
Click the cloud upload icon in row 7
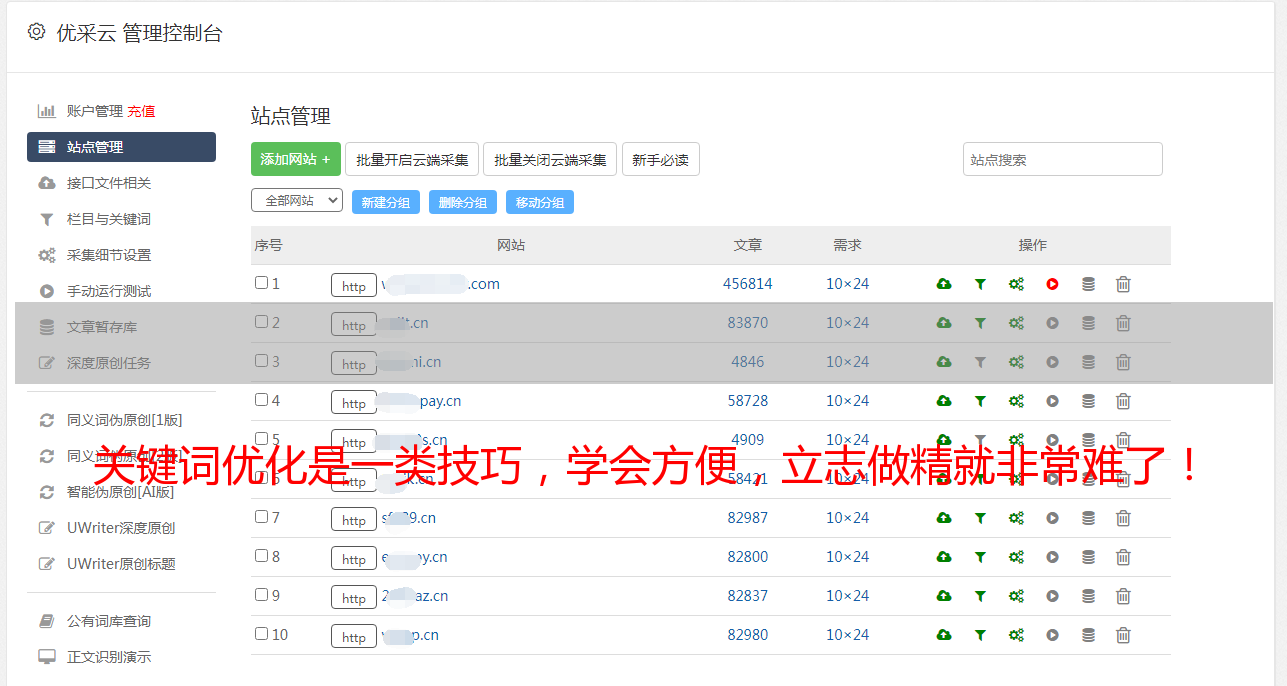944,518
